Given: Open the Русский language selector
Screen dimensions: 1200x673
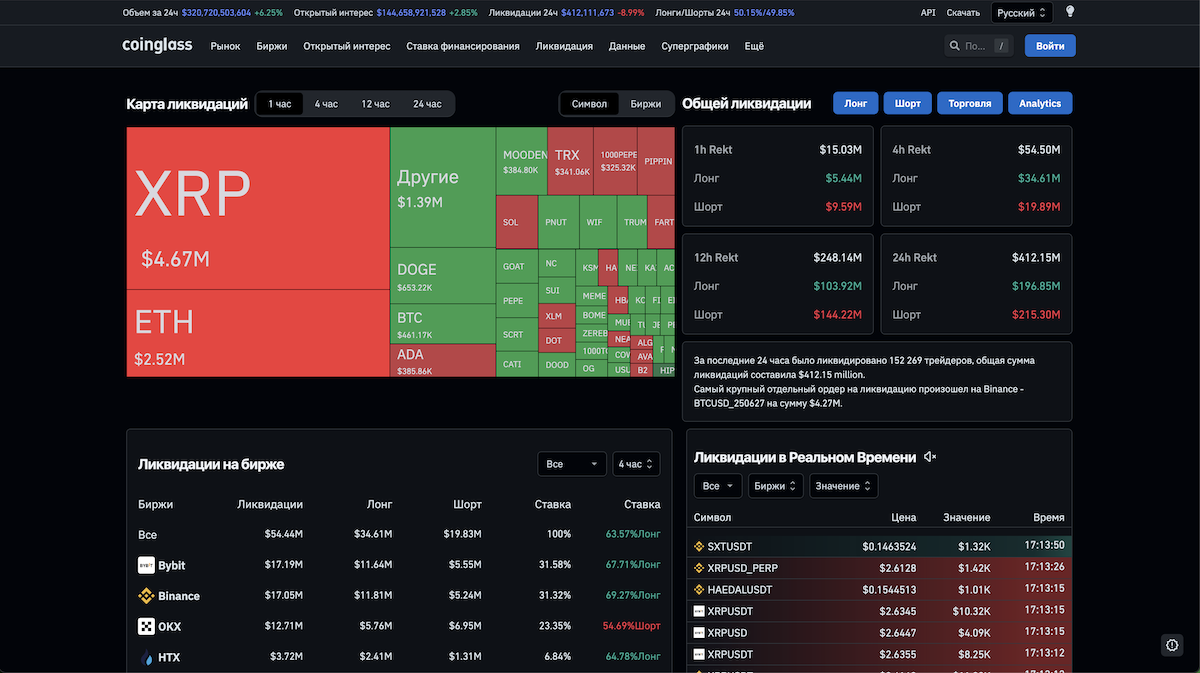Looking at the screenshot, I should (x=1022, y=13).
